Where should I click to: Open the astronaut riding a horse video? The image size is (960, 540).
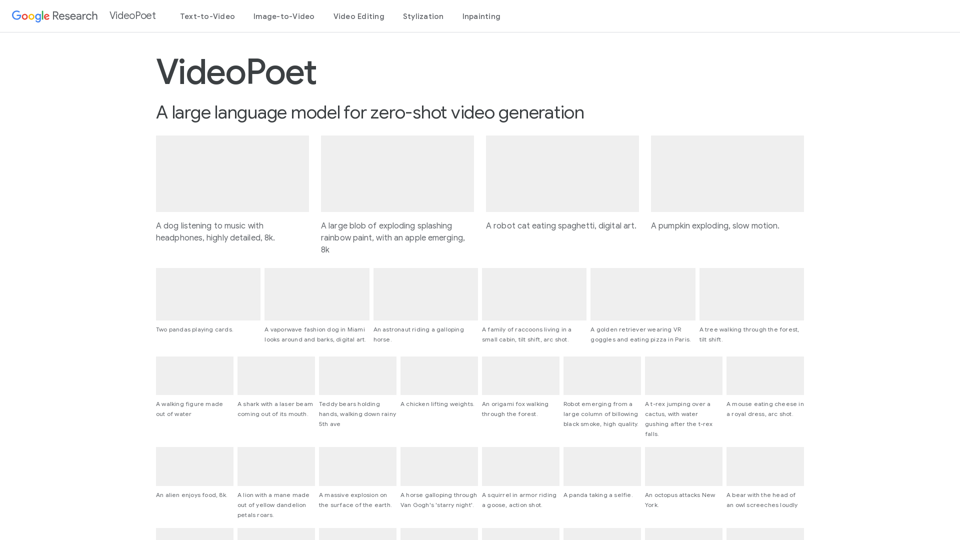pos(425,294)
